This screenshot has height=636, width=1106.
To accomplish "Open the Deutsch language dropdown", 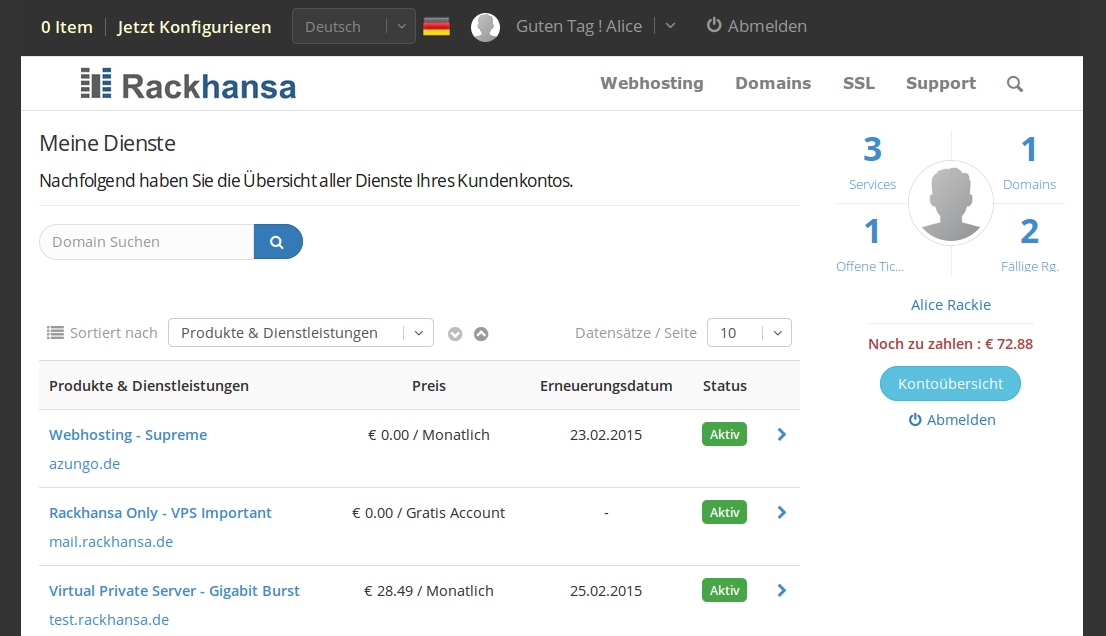I will click(353, 27).
